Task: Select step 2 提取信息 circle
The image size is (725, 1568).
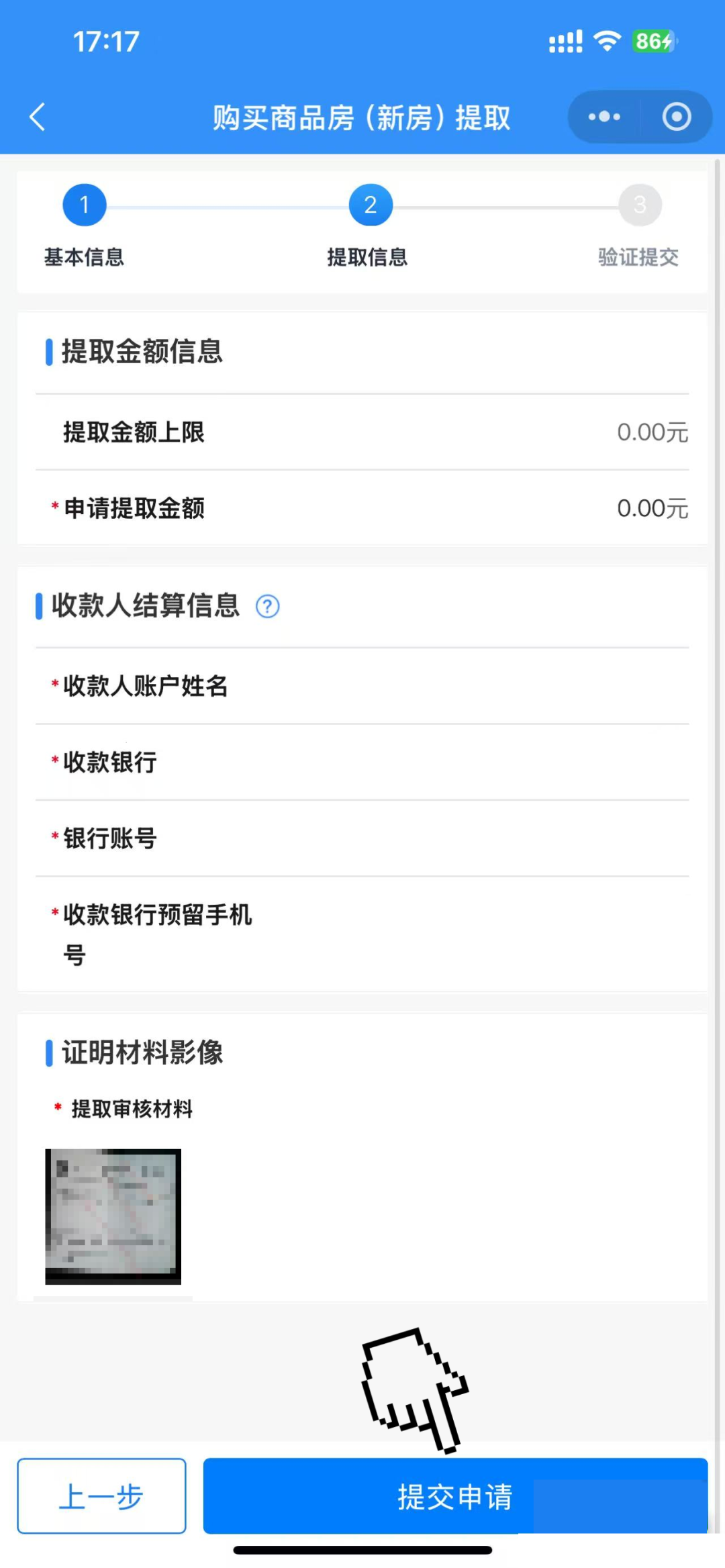Action: click(x=371, y=205)
